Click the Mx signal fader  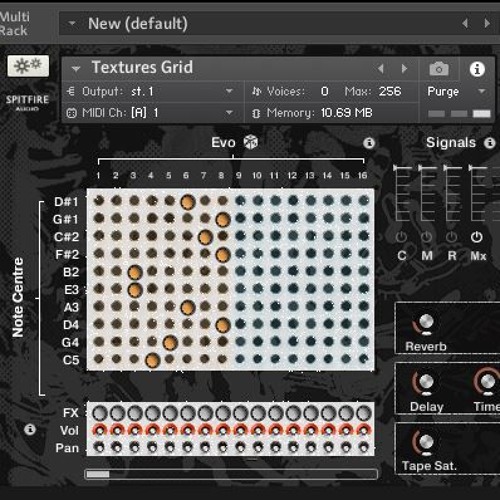tap(477, 192)
